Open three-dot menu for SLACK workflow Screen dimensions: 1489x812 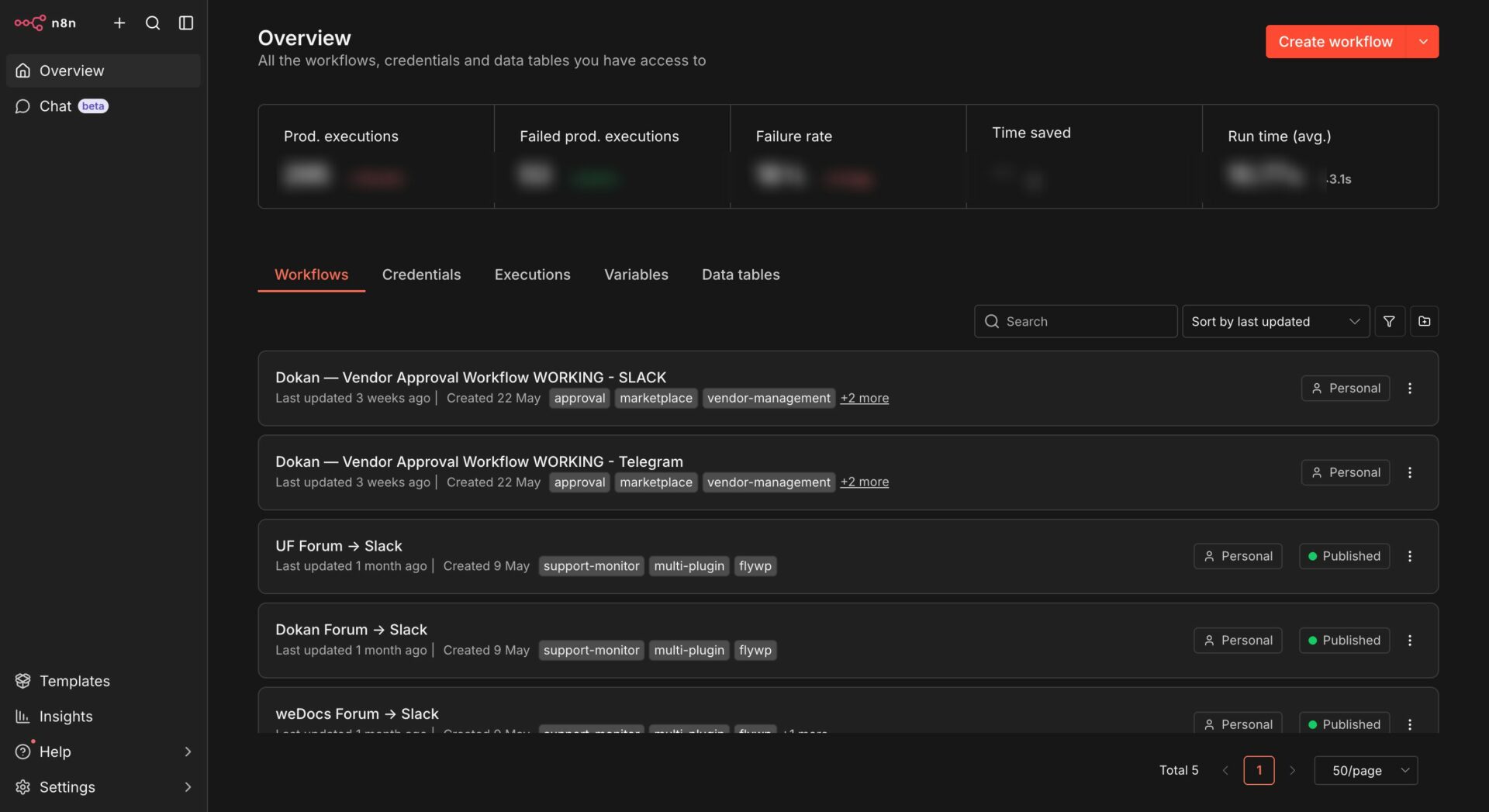(1410, 388)
